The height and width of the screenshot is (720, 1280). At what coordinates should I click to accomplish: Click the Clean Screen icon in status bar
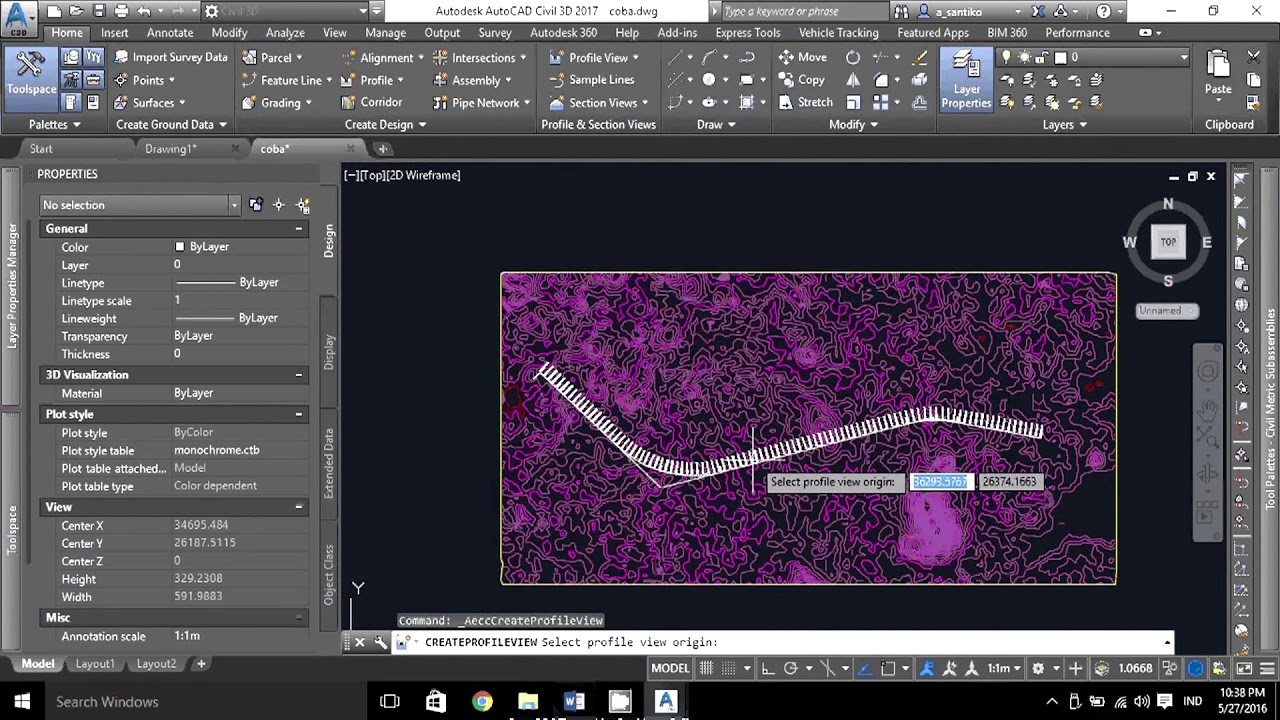click(x=1244, y=668)
